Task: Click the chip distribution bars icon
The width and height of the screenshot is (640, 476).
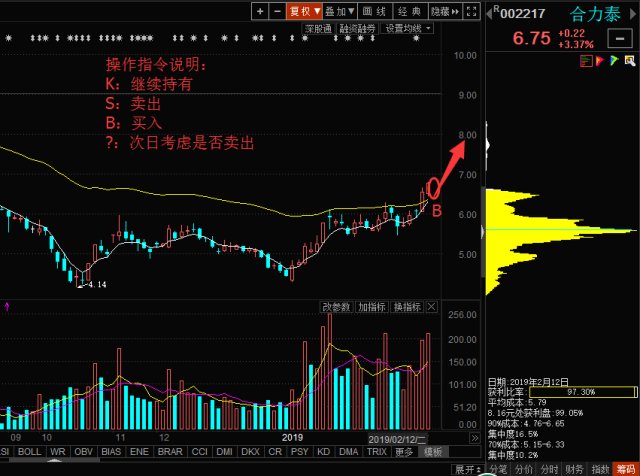Action: tap(586, 61)
